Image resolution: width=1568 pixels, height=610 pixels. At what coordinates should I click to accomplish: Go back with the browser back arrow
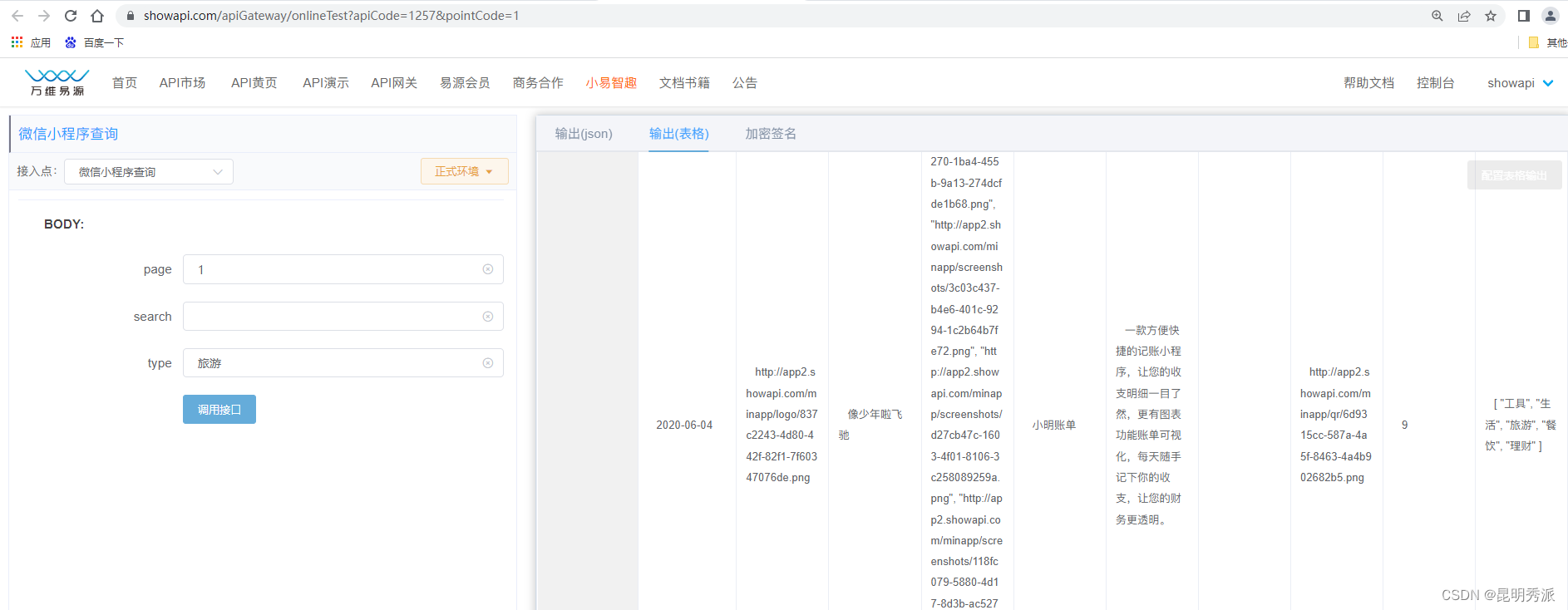point(17,16)
